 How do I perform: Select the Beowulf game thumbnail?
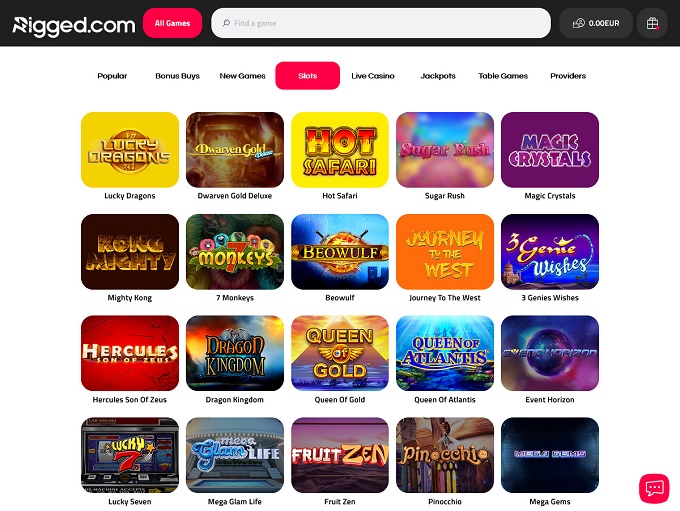(x=340, y=252)
